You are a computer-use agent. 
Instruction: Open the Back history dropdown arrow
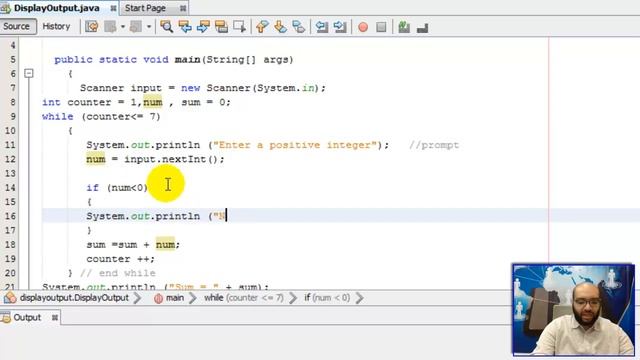pyautogui.click(x=122, y=27)
